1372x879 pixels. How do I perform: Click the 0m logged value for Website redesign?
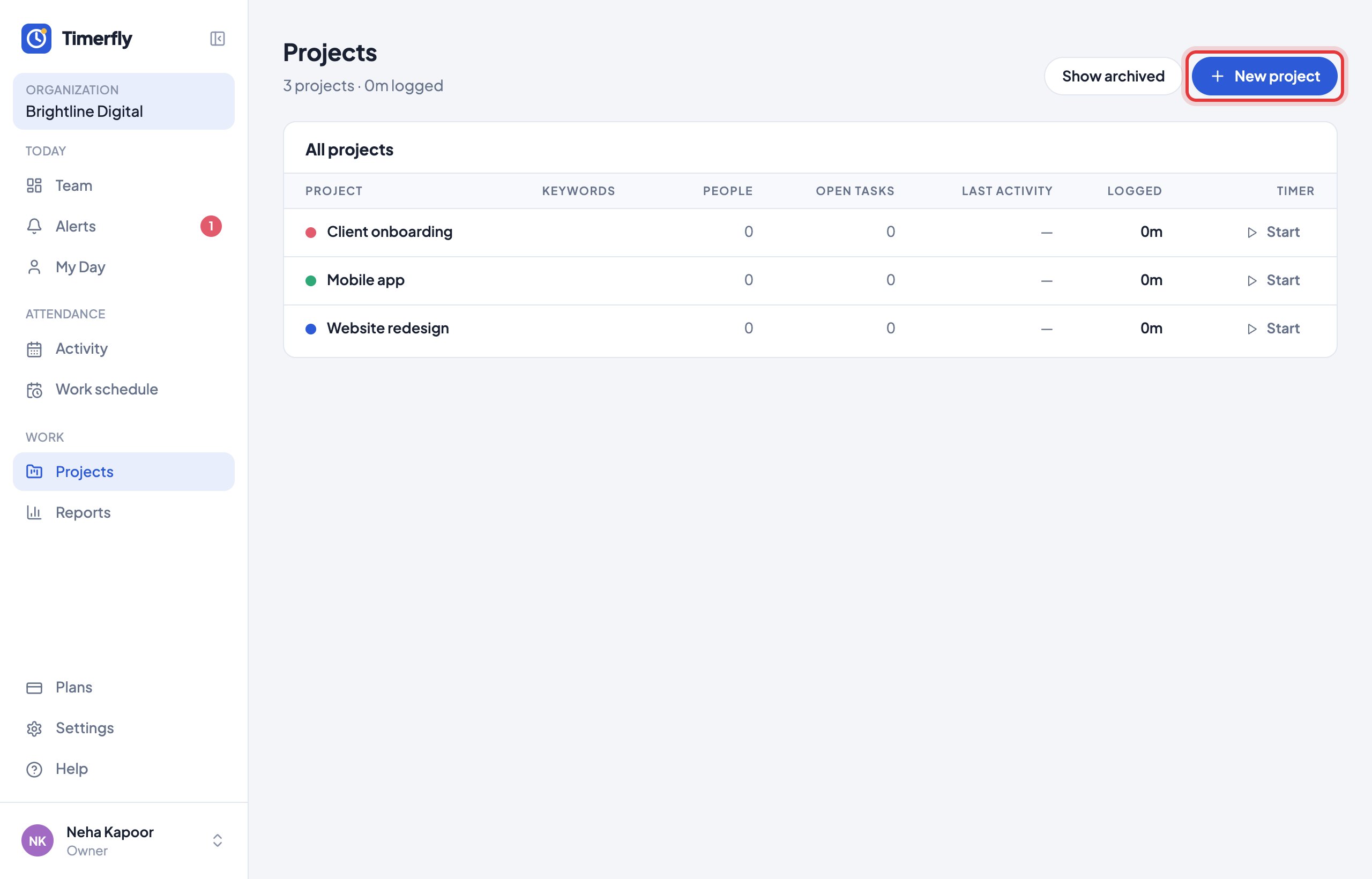tap(1151, 328)
